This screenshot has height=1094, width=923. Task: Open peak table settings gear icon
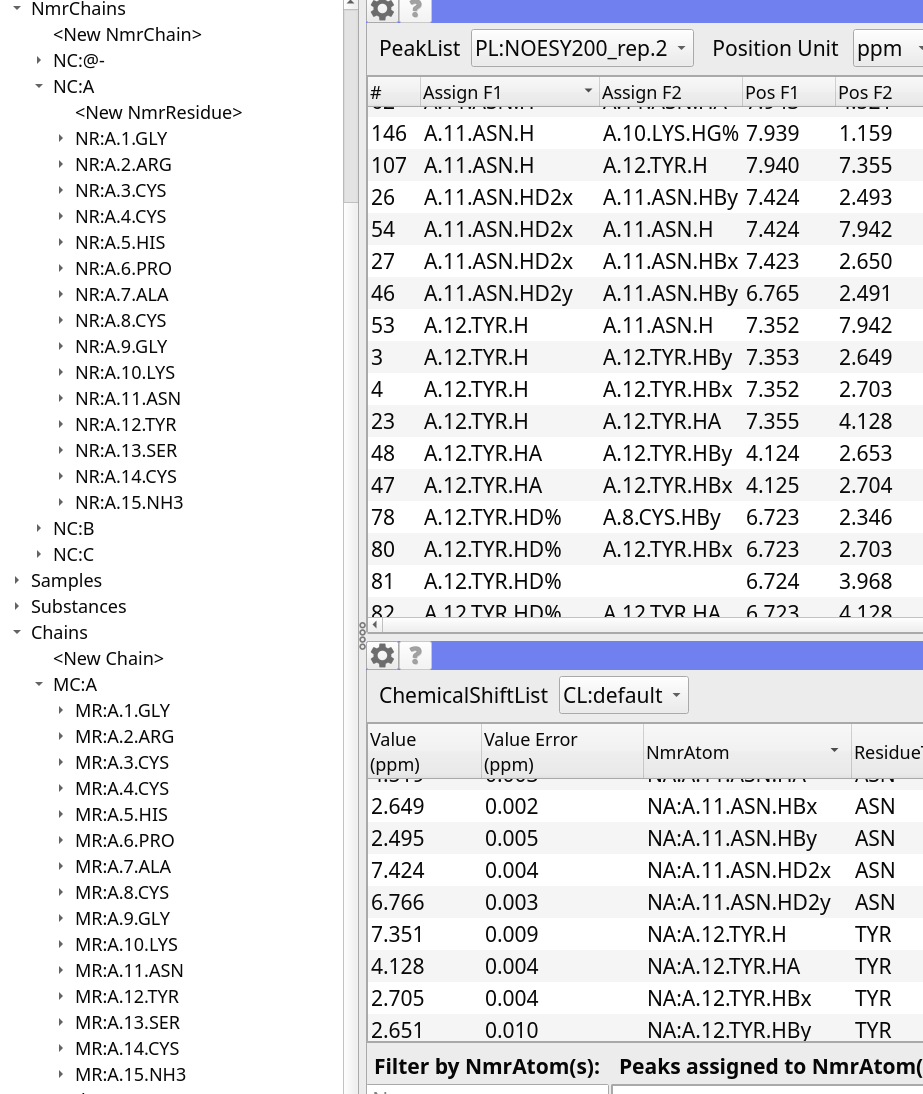pyautogui.click(x=382, y=10)
